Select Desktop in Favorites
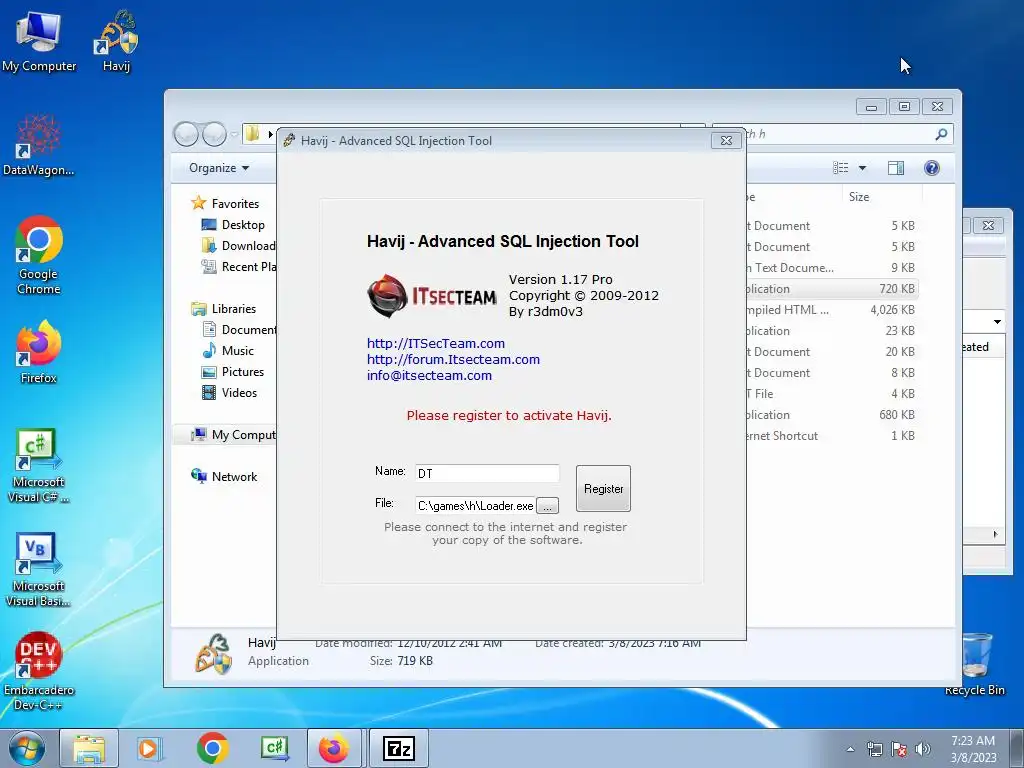1024x768 pixels. tap(233, 225)
